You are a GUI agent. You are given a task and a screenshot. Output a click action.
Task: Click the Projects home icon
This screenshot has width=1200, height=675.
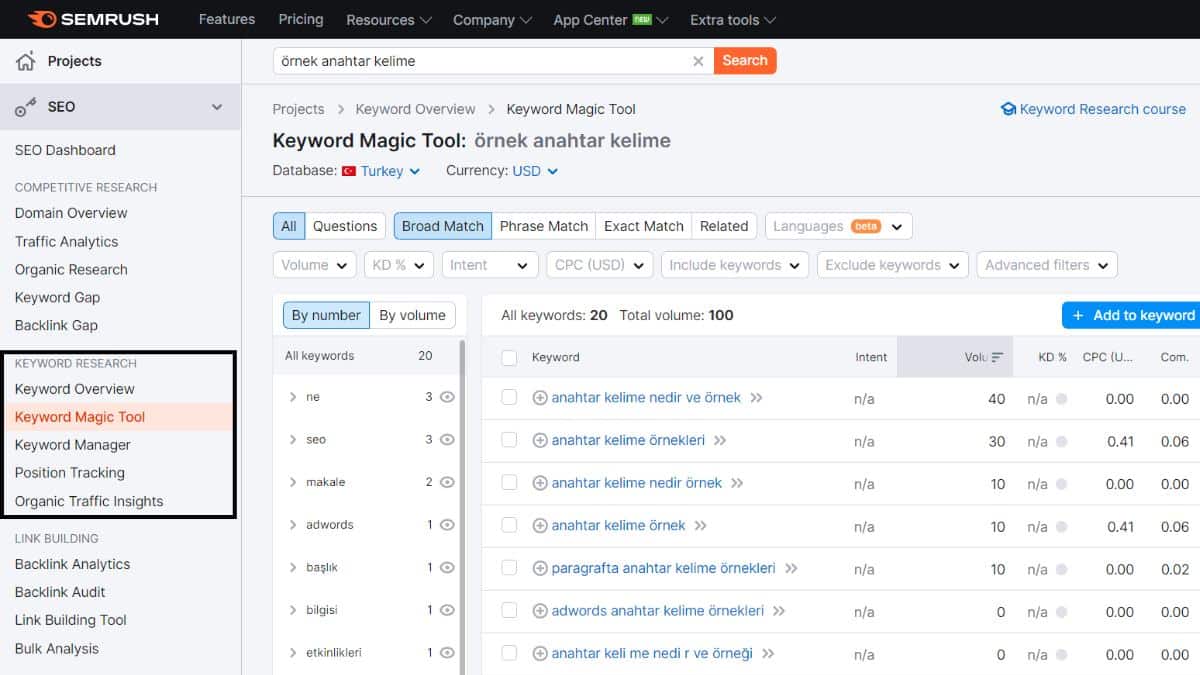26,61
